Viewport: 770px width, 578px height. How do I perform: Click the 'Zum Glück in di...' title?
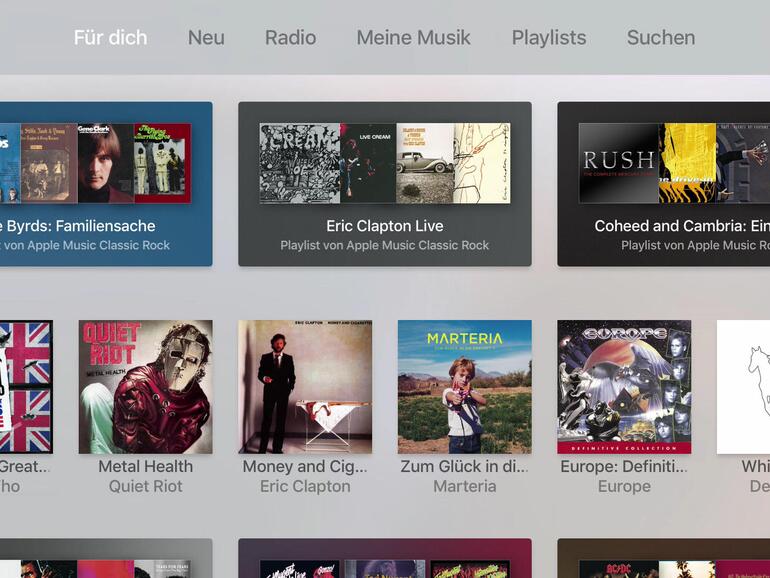pos(465,466)
